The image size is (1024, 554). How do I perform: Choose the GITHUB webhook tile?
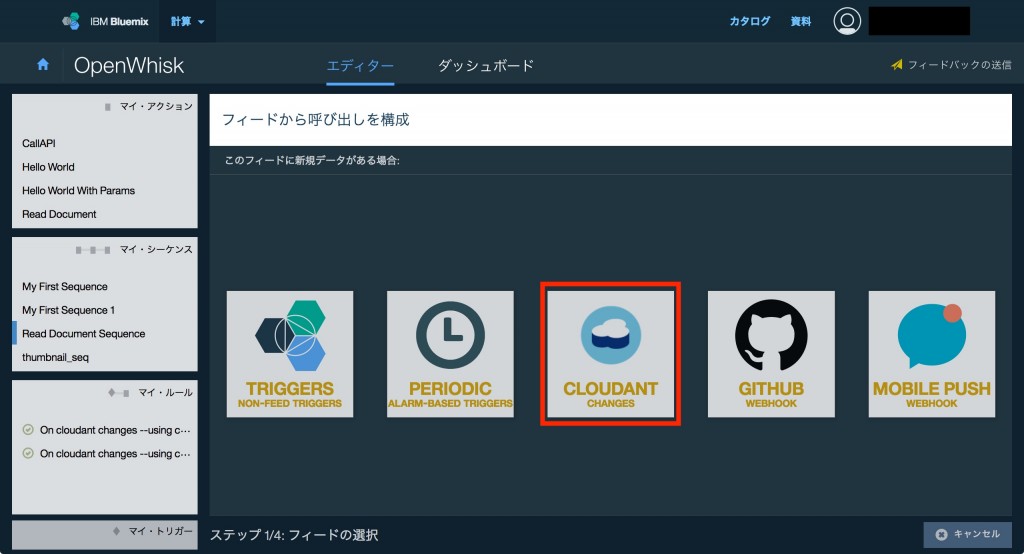pyautogui.click(x=771, y=354)
